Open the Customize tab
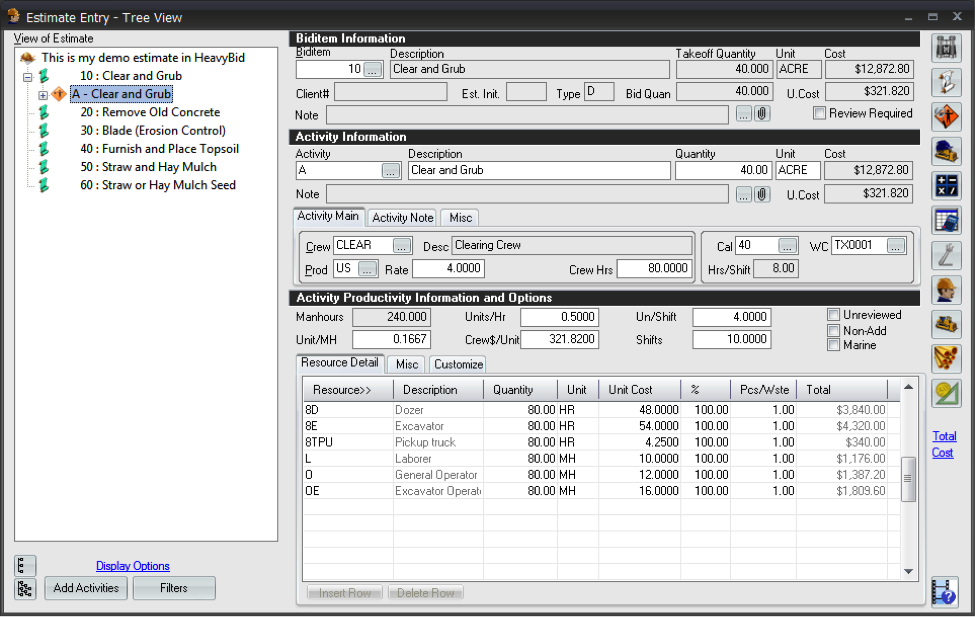975x617 pixels. 458,365
